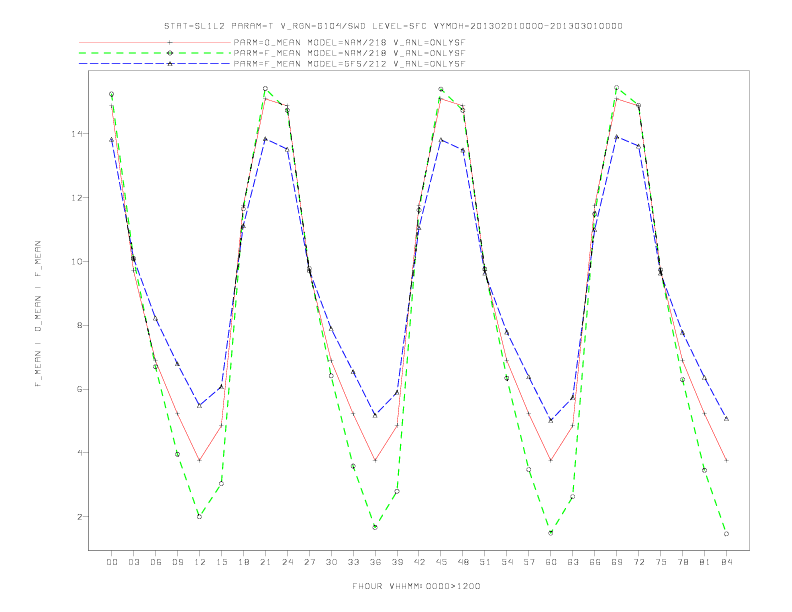Screen dimensions: 792x612
Task: Click y-axis tick value 10
Action: [76, 262]
